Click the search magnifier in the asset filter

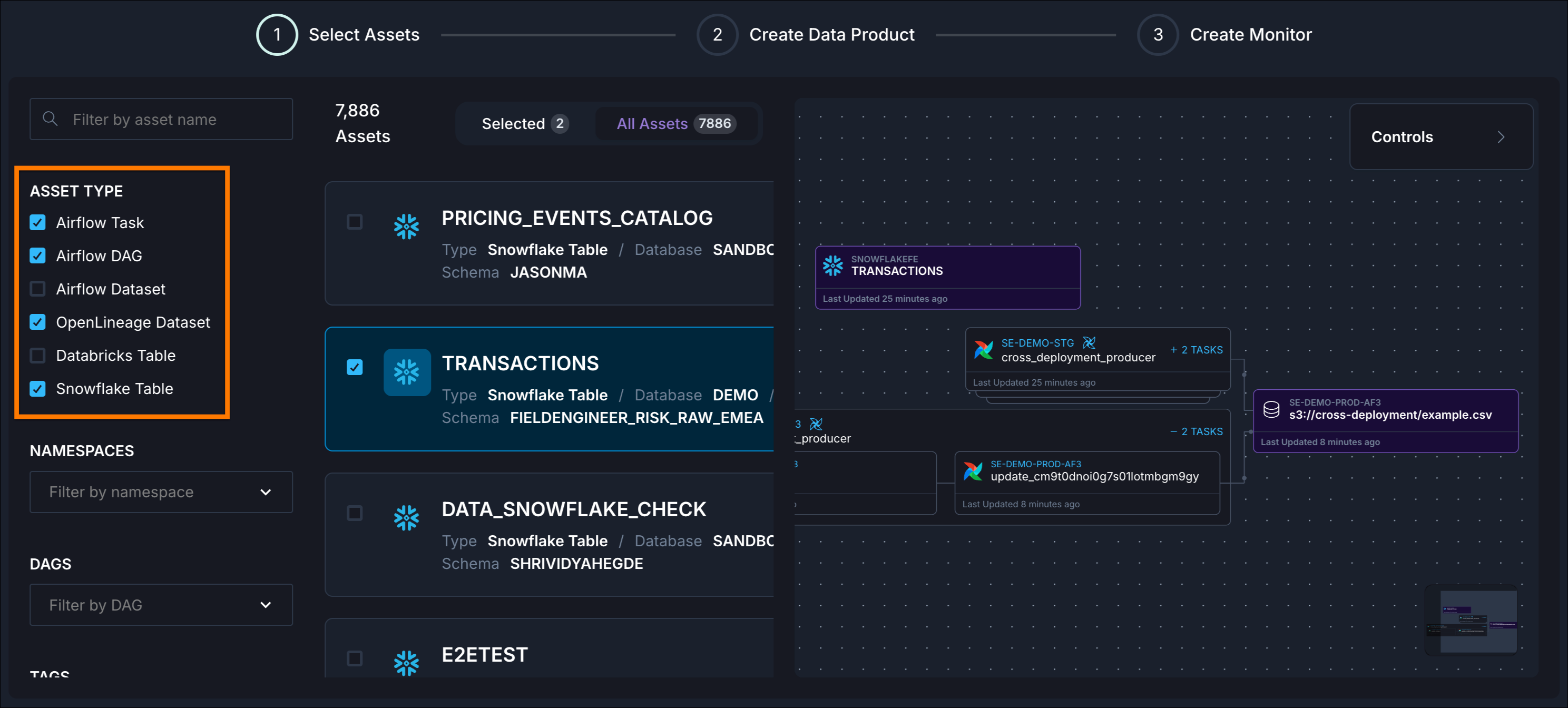pos(51,119)
